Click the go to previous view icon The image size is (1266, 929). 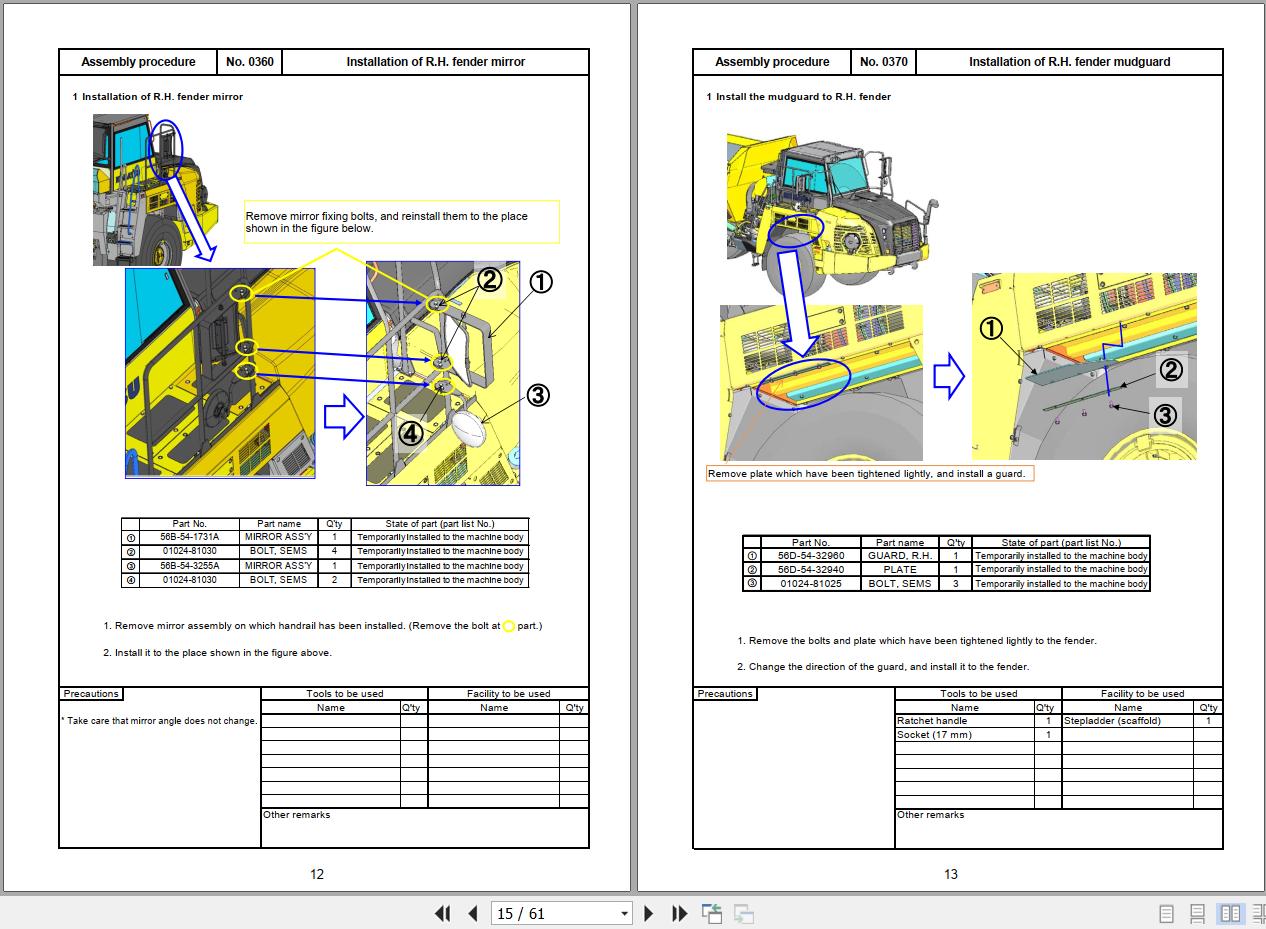click(x=712, y=913)
